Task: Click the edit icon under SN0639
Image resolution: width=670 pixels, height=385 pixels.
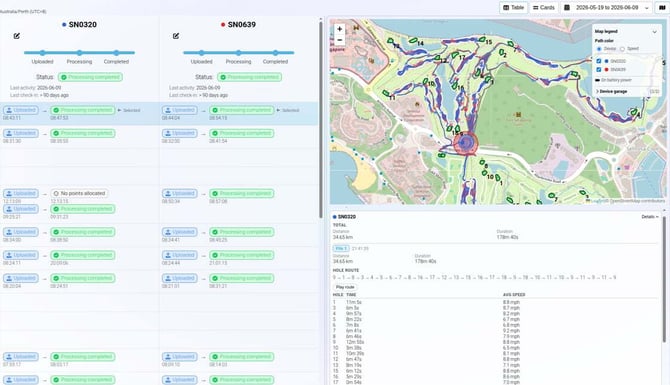Action: coord(176,36)
